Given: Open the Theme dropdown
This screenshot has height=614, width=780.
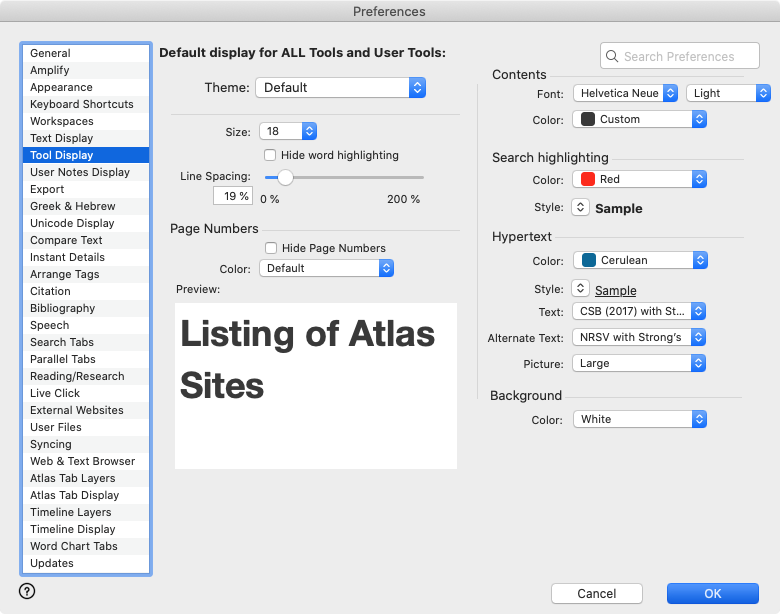Looking at the screenshot, I should coord(340,88).
